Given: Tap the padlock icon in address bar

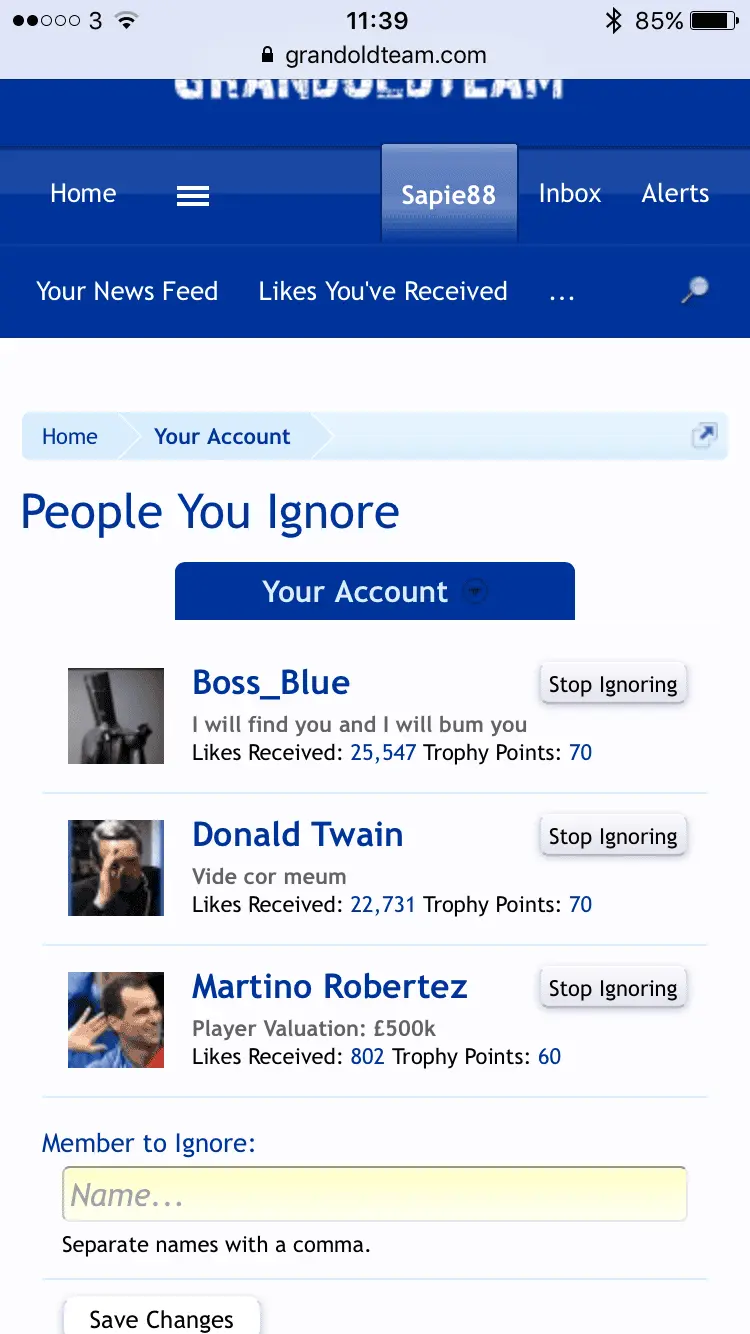Looking at the screenshot, I should pos(266,56).
